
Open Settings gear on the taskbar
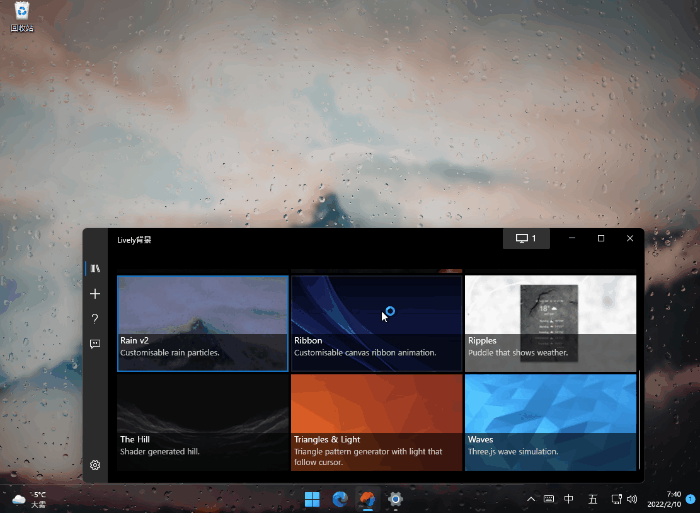pyautogui.click(x=395, y=498)
